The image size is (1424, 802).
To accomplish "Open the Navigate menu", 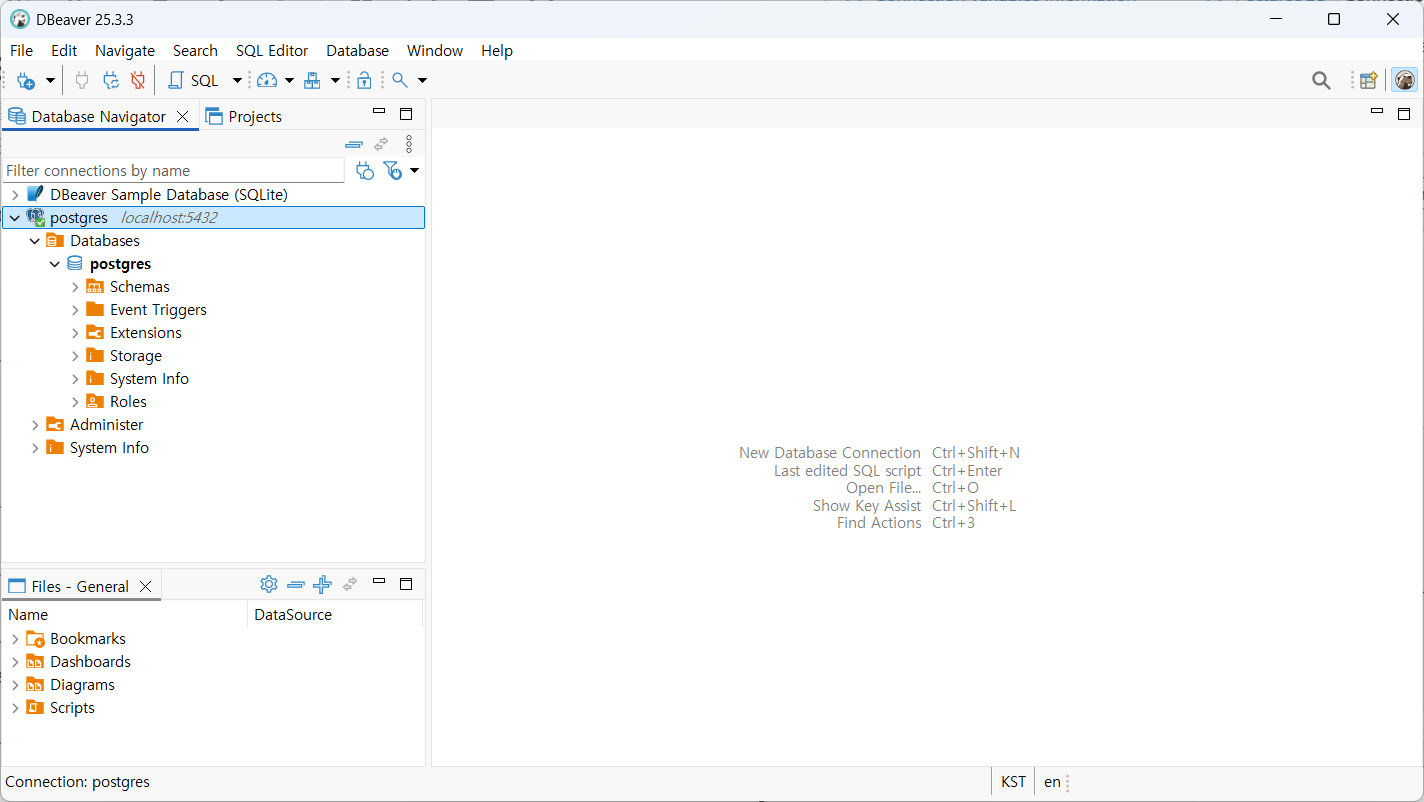I will [125, 51].
